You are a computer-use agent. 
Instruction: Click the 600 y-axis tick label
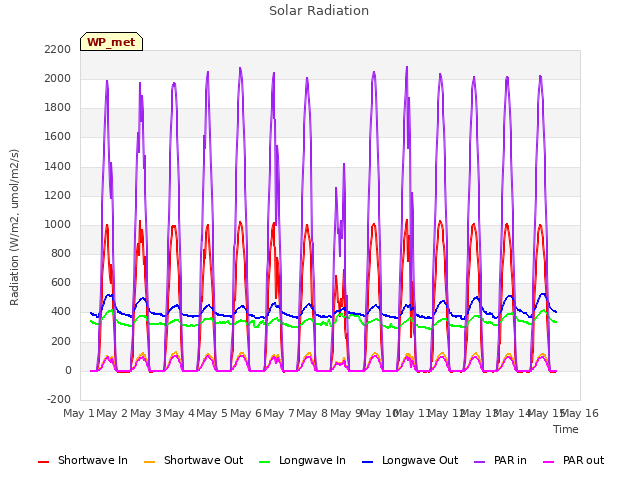(61, 282)
